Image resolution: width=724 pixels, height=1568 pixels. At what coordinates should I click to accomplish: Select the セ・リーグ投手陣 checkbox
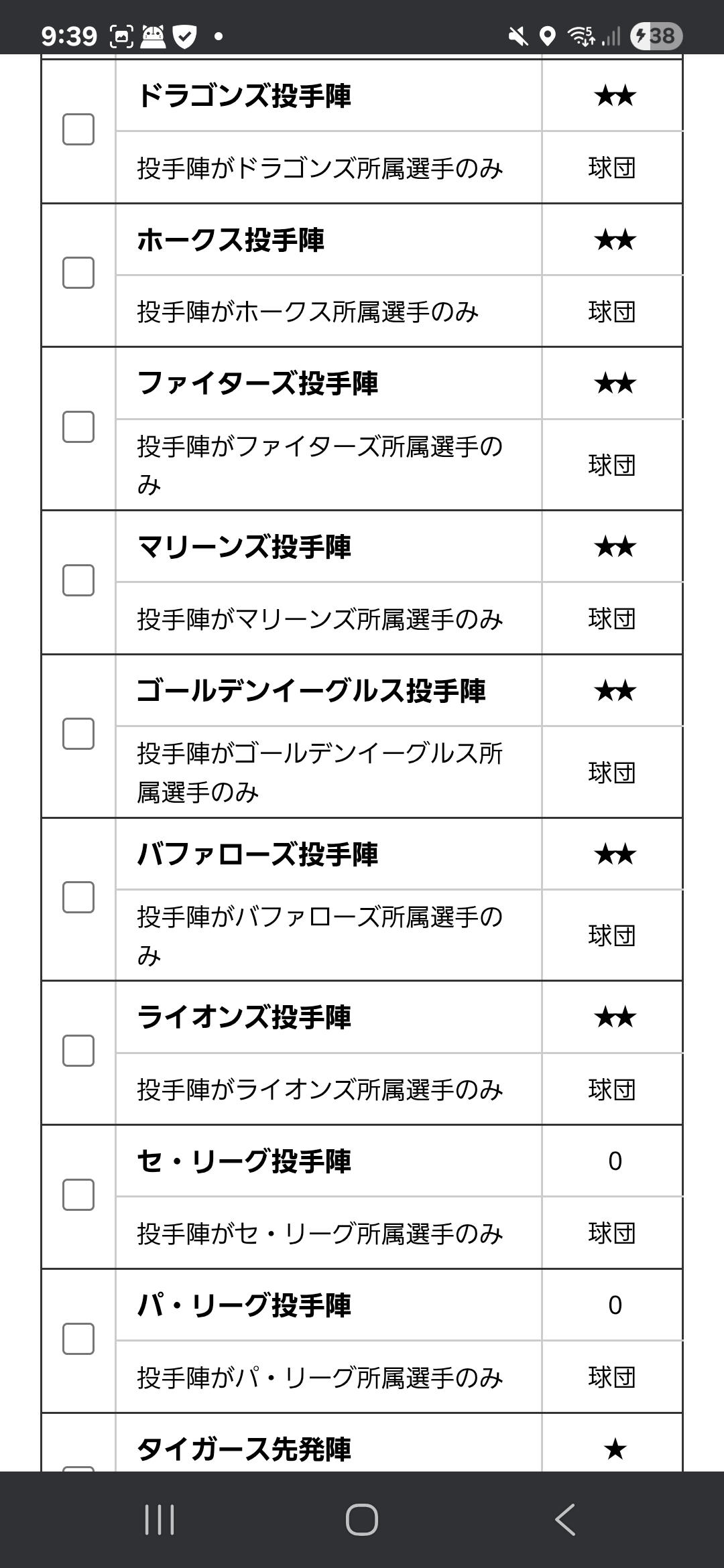coord(78,1195)
